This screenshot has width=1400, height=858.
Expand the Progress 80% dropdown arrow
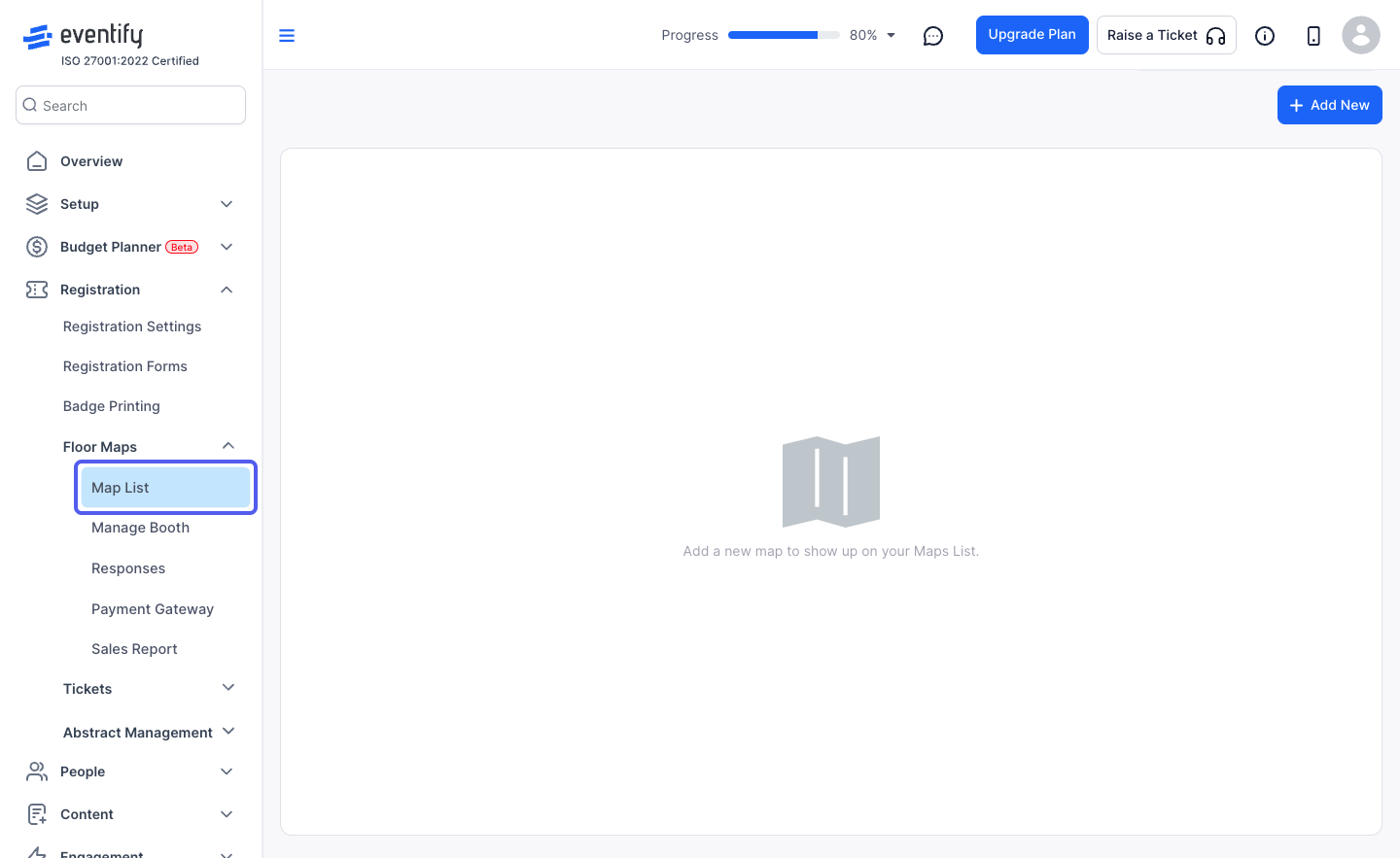pyautogui.click(x=891, y=36)
